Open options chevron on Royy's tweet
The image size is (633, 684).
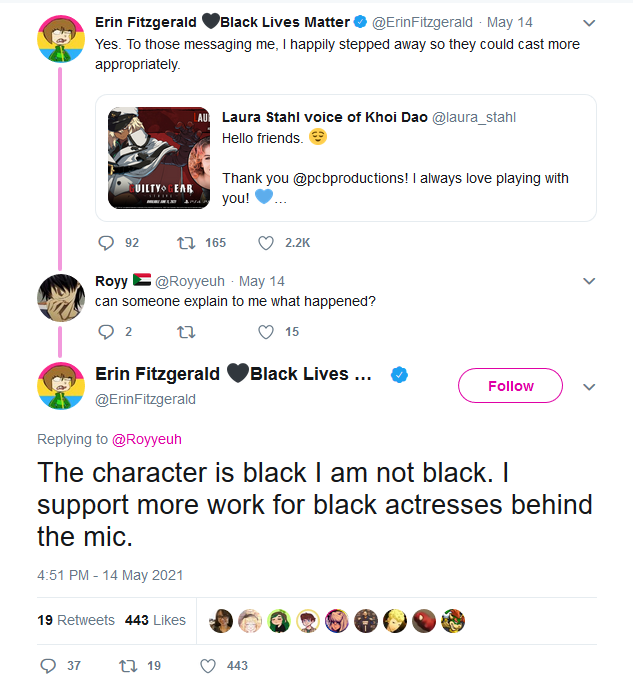tap(589, 281)
